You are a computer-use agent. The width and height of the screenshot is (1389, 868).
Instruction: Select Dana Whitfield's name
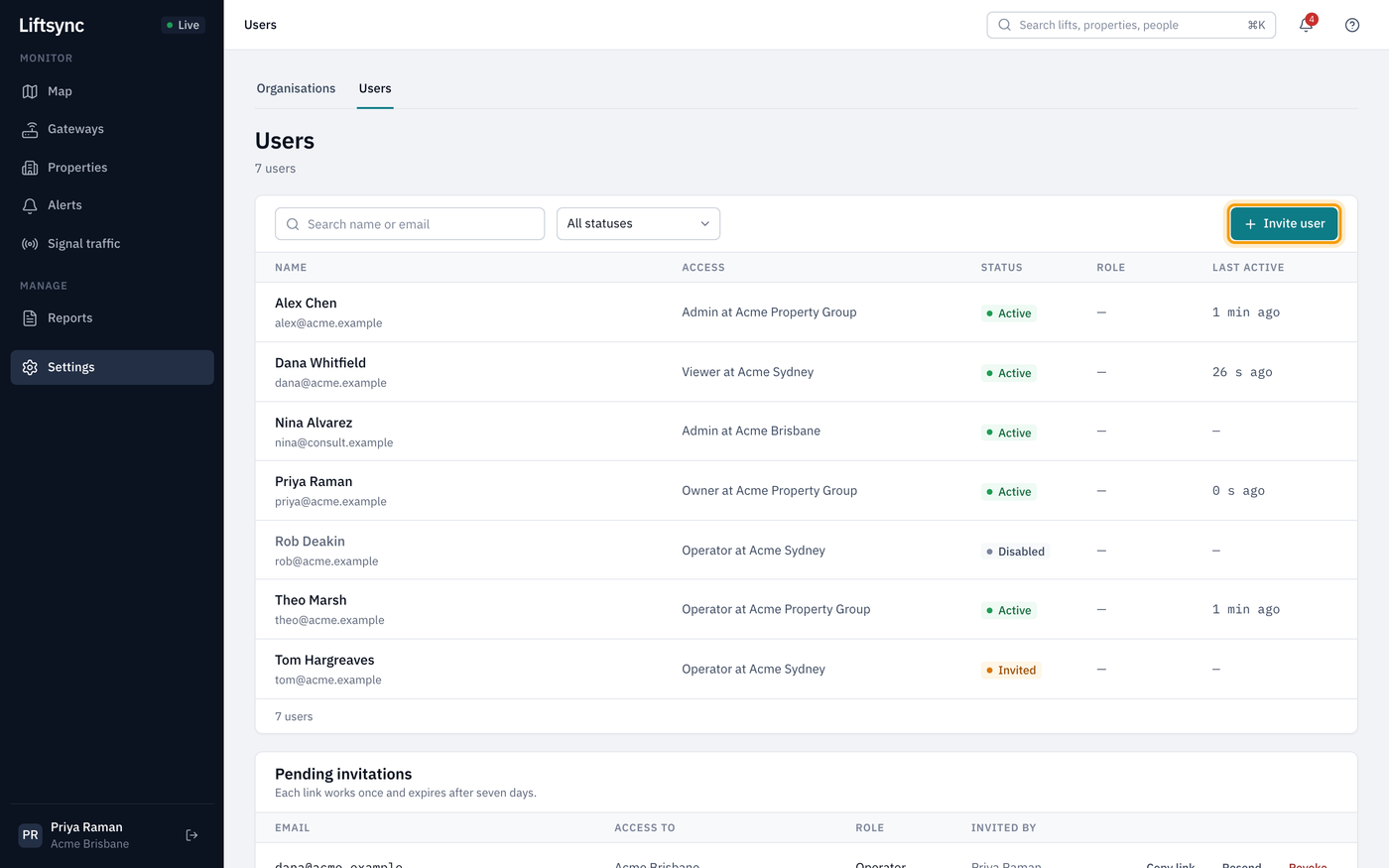click(320, 363)
